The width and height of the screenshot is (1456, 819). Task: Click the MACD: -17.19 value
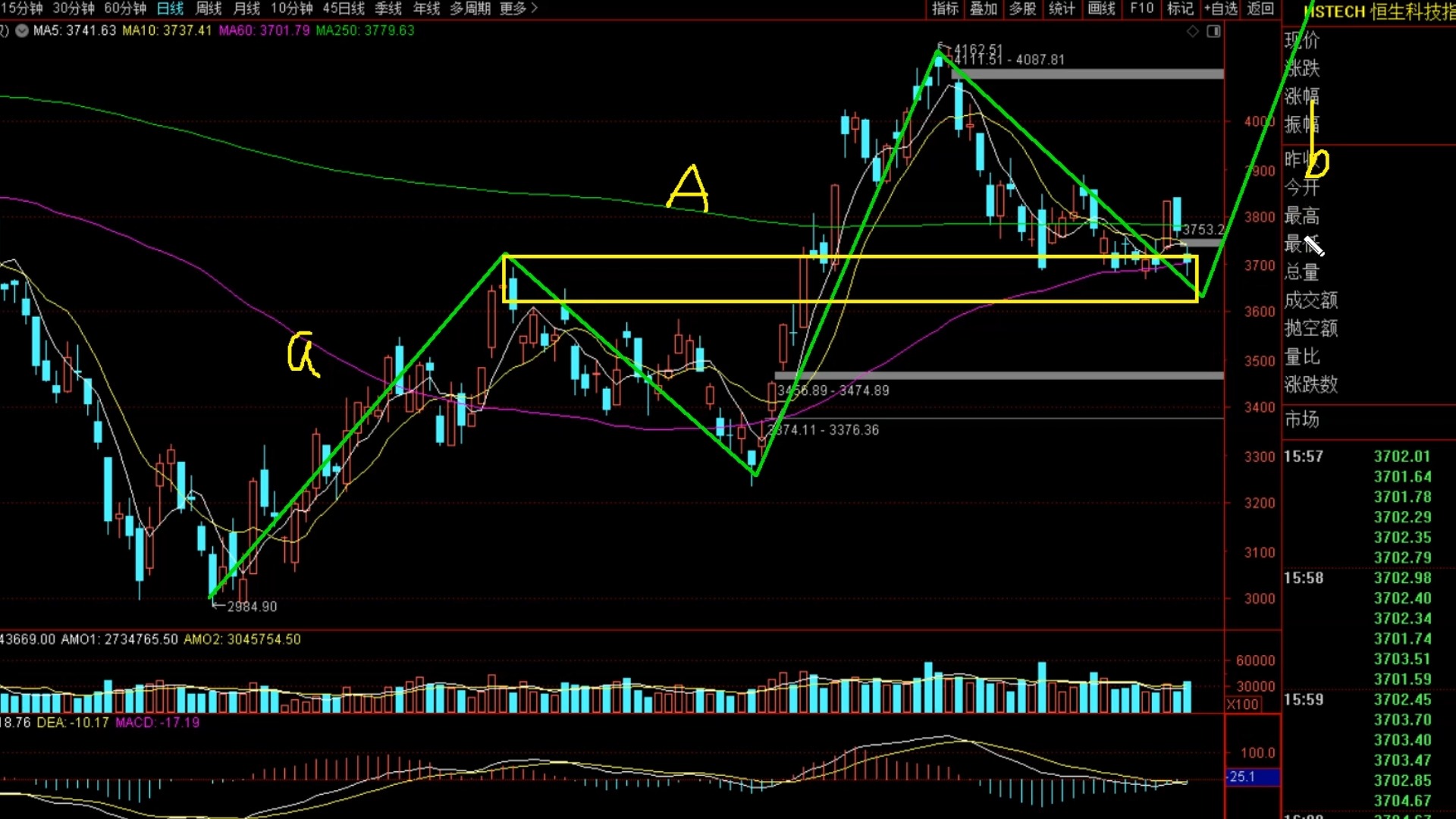coord(157,723)
